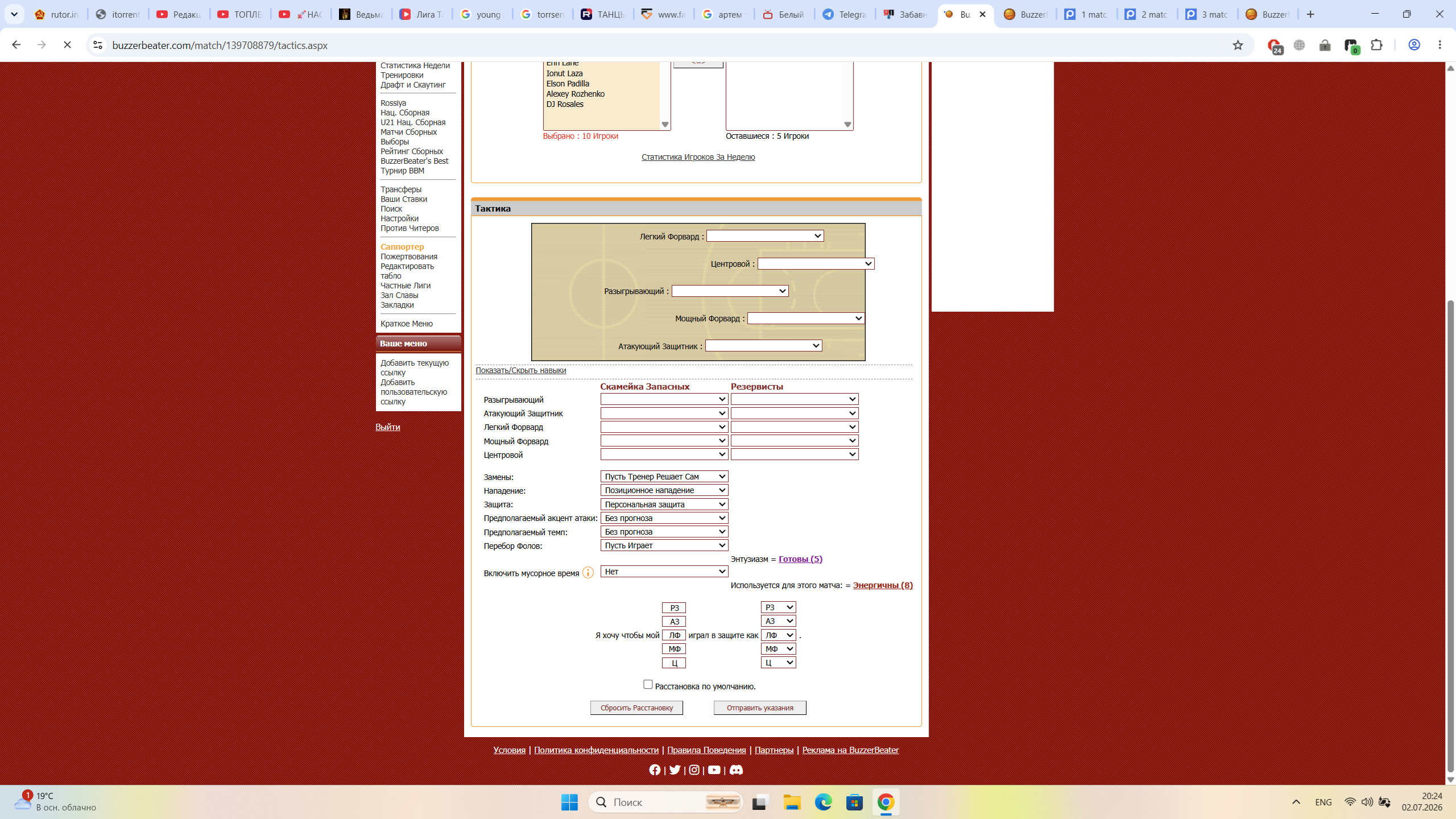Switch to the Telegram tab

pyautogui.click(x=845, y=14)
